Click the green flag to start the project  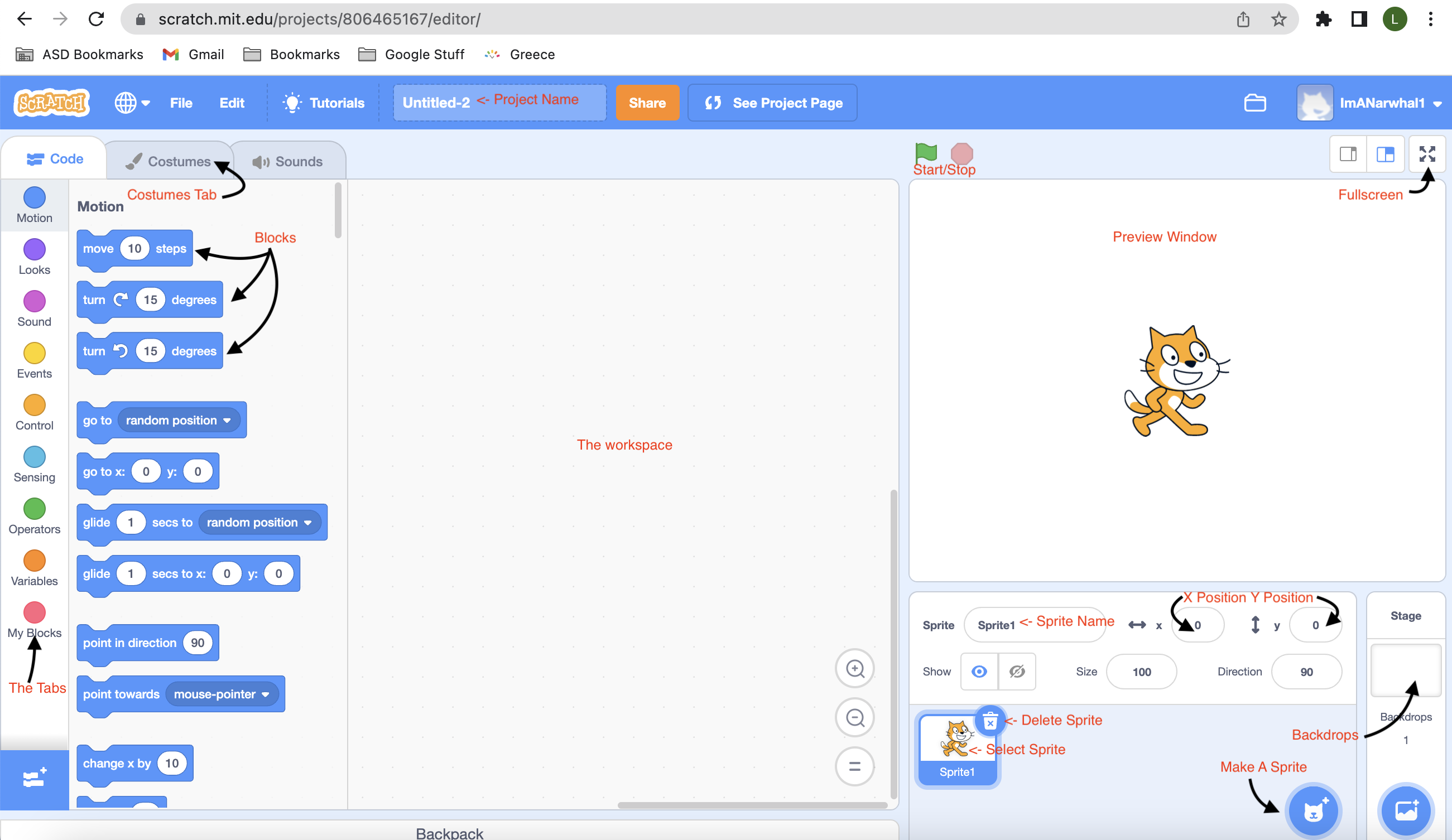pos(925,153)
